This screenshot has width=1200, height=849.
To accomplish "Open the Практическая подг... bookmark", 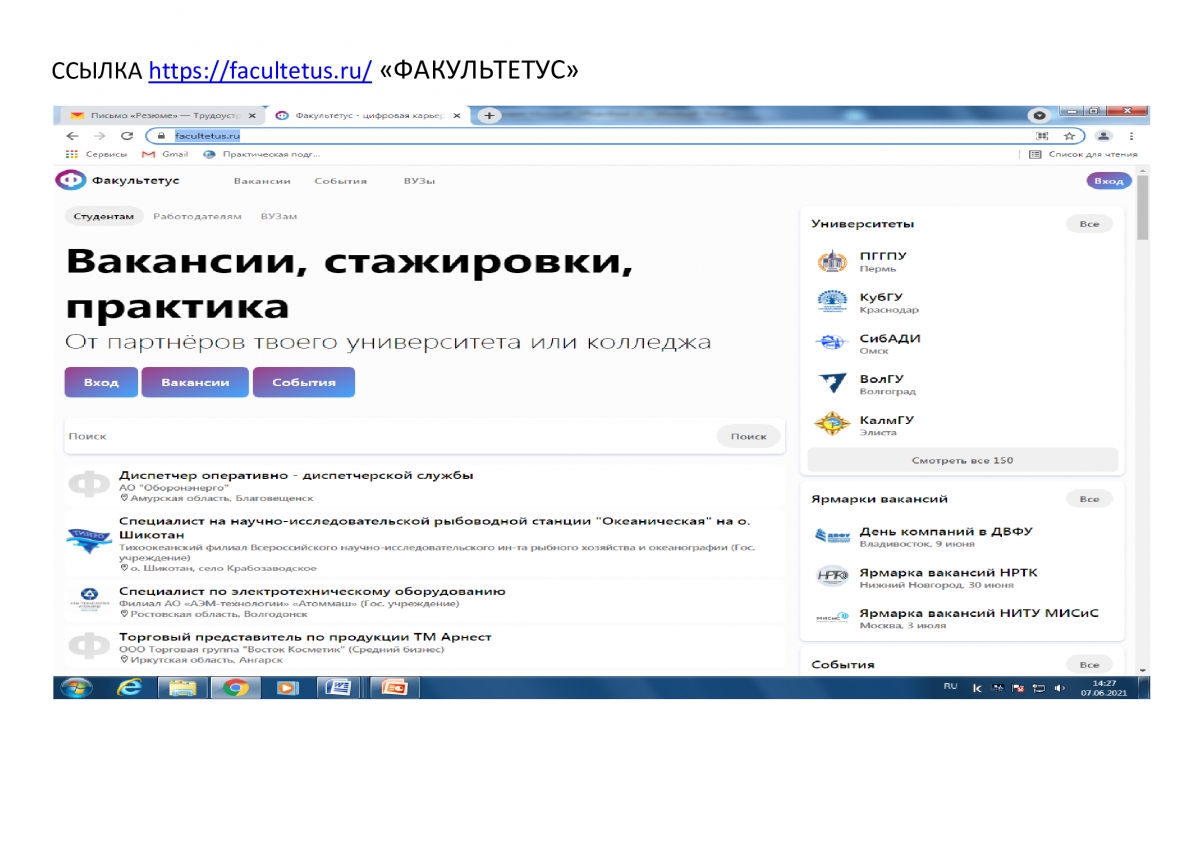I will point(262,154).
